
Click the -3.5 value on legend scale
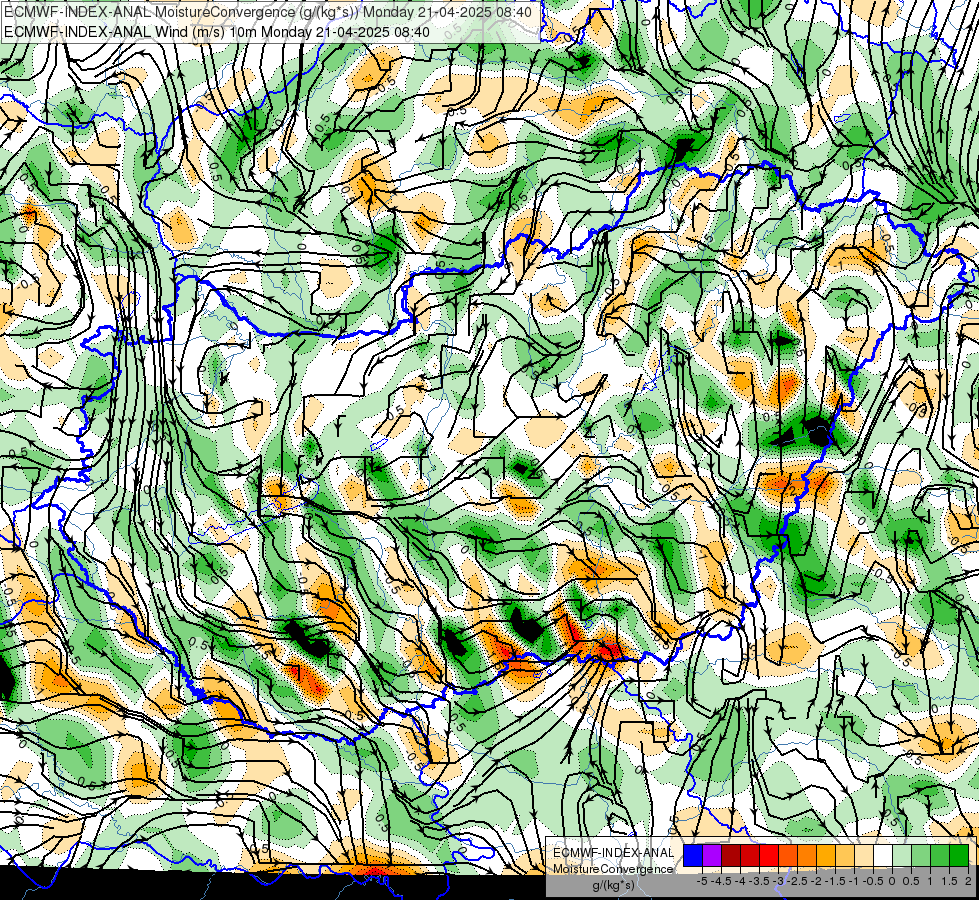(x=759, y=881)
